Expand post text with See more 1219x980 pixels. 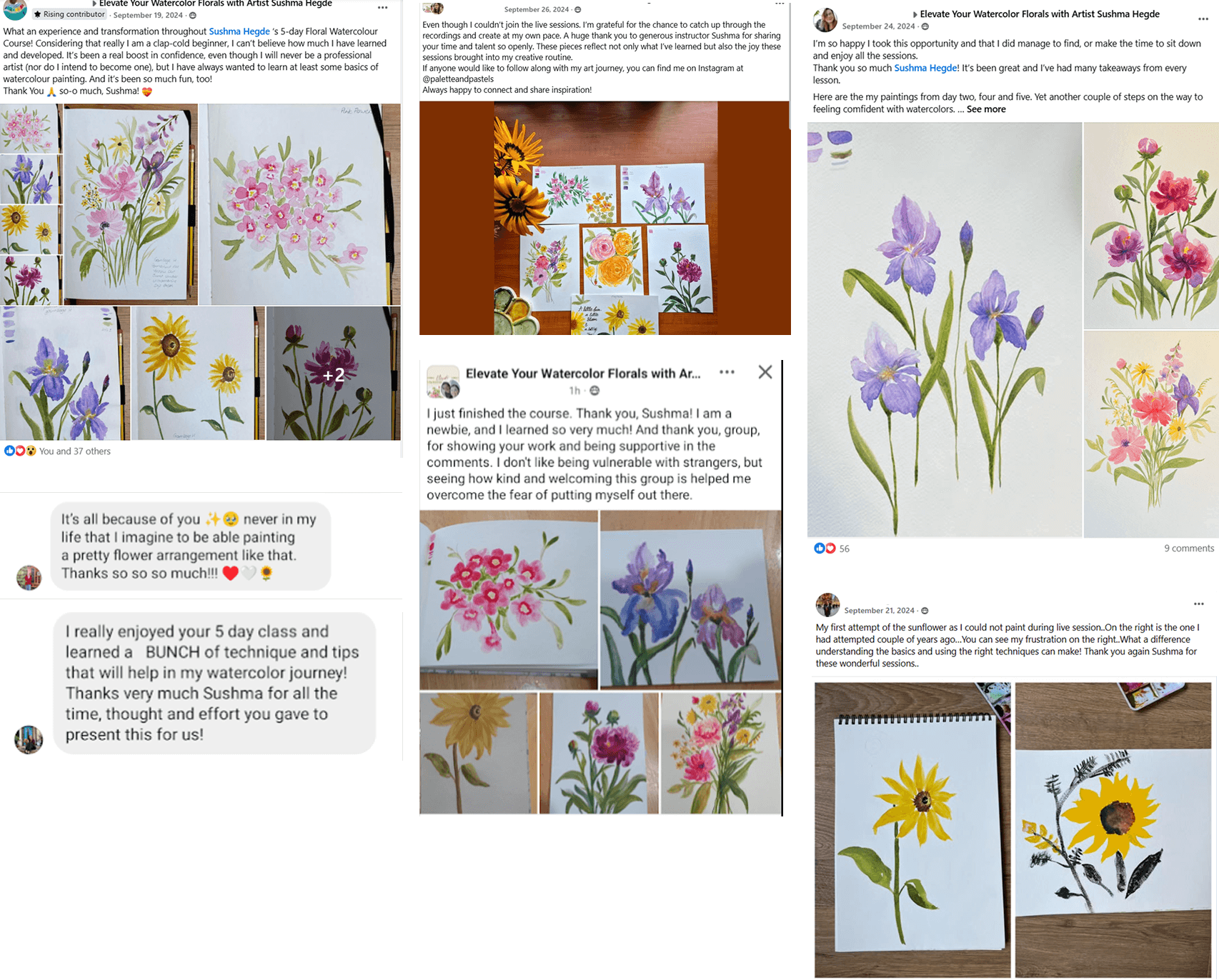986,109
